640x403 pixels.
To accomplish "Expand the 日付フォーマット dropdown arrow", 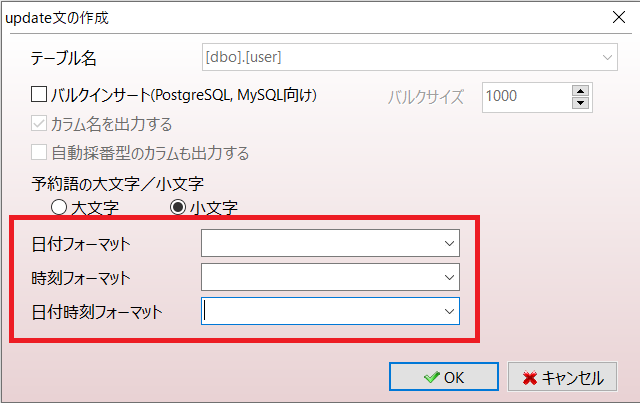I will (449, 243).
